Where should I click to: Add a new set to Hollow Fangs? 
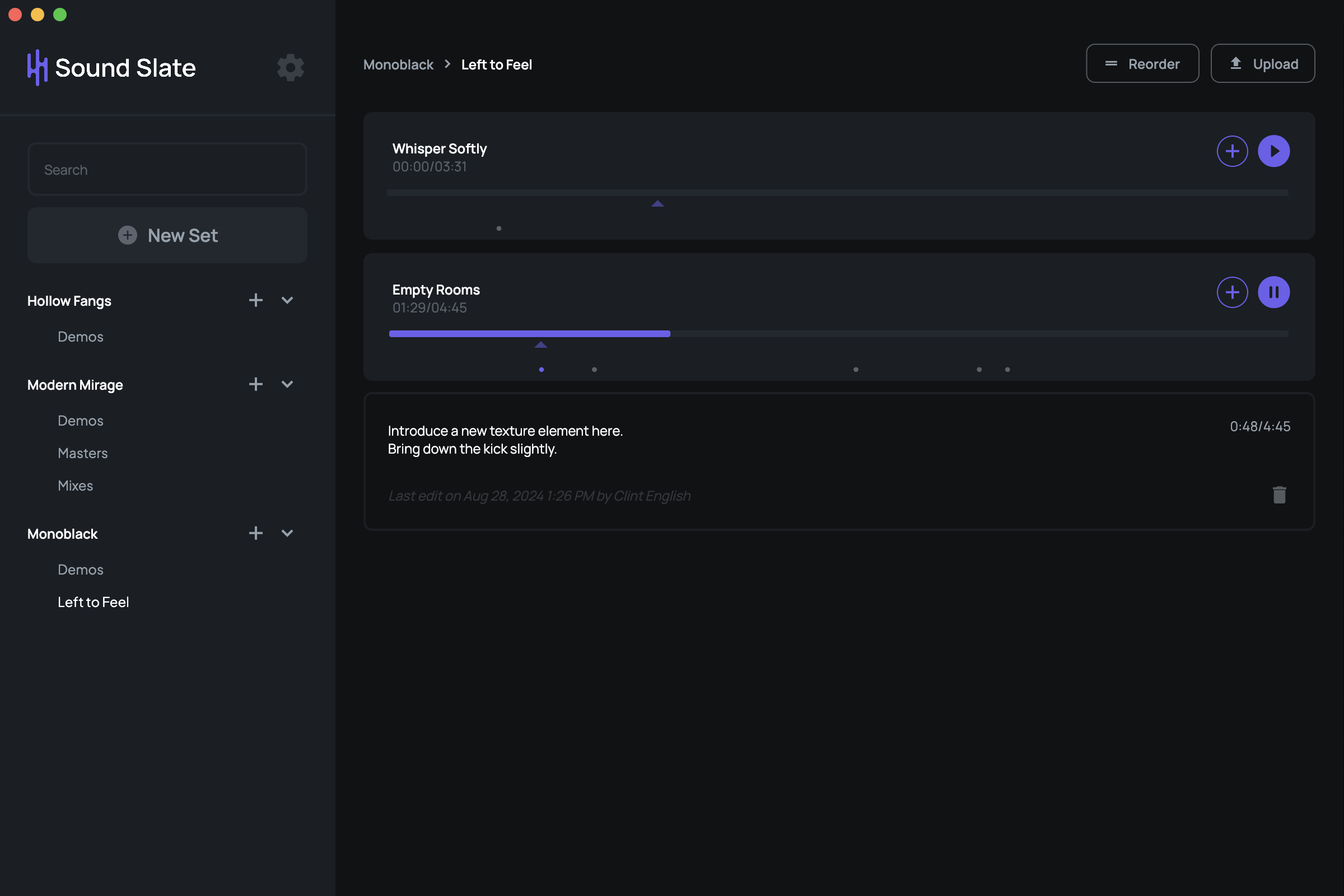coord(255,300)
